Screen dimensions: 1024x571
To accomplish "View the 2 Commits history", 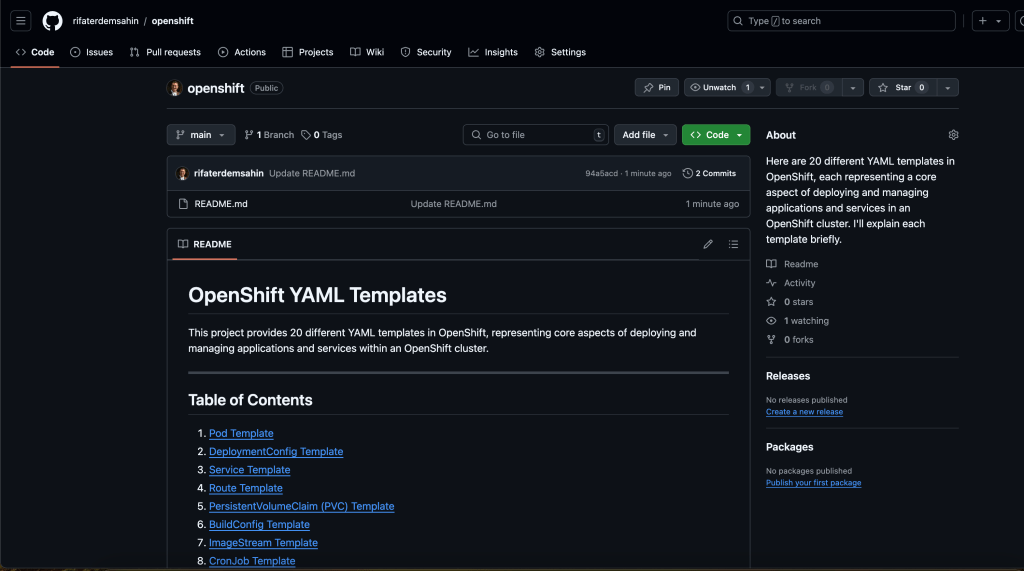I will coord(709,173).
